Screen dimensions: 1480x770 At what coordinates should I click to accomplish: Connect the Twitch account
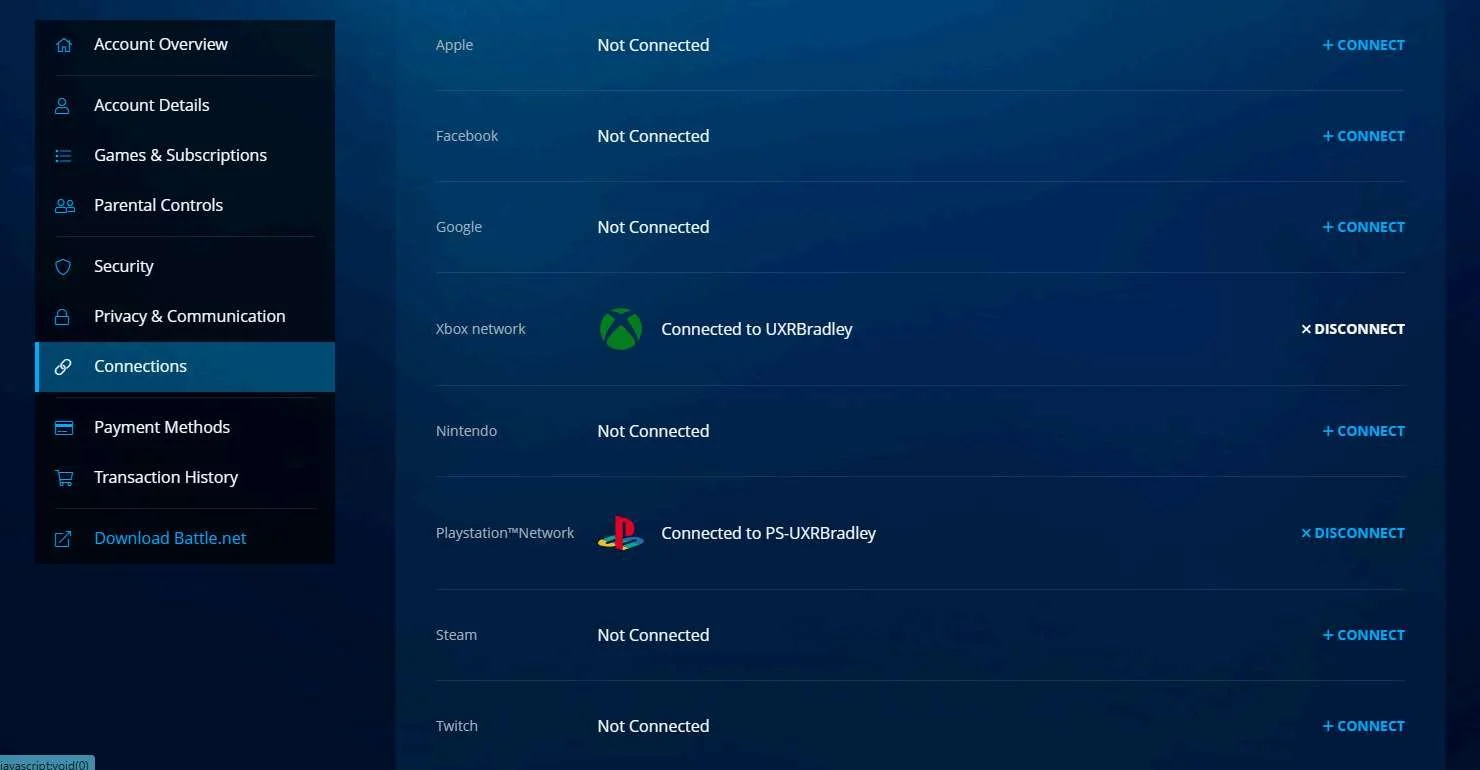coord(1364,726)
